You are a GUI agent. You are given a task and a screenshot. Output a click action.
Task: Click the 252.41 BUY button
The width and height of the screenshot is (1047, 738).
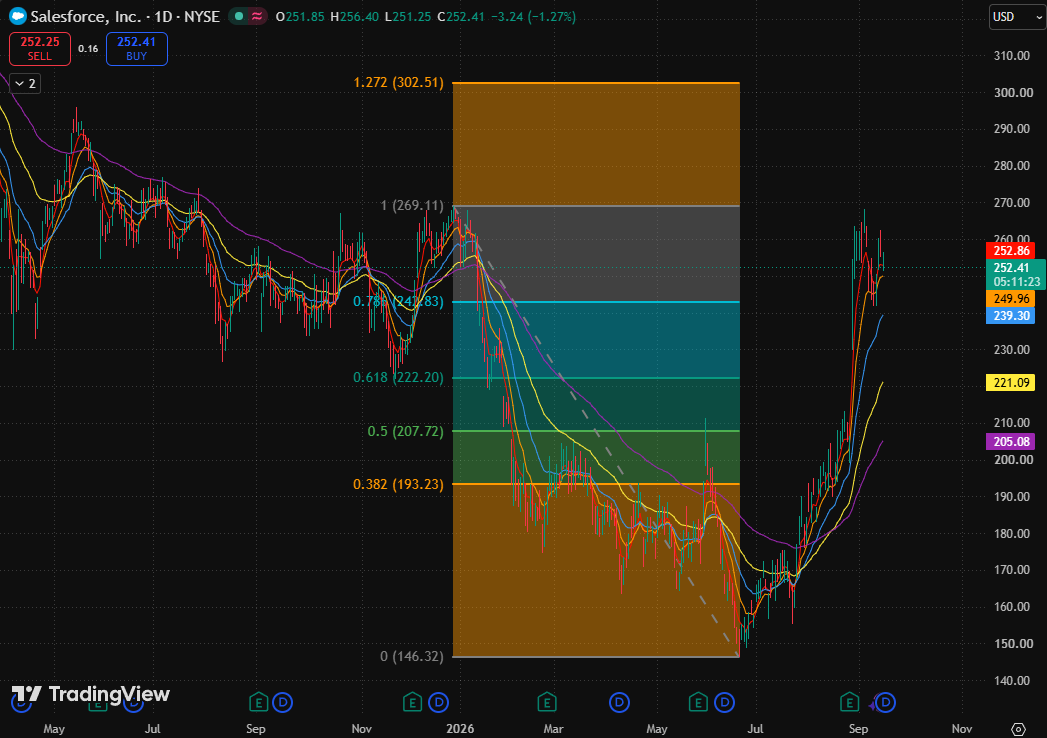(136, 49)
